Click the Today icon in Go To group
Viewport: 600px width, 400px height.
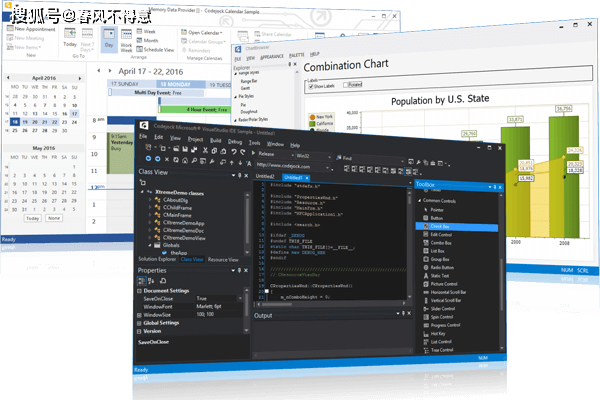70,41
